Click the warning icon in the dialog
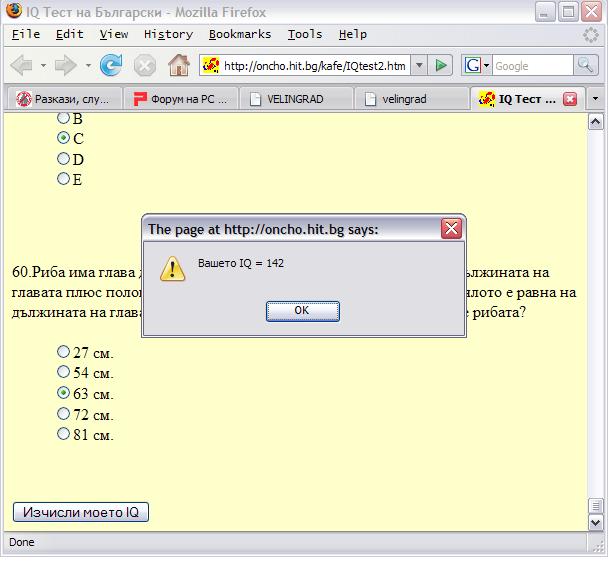Viewport: 611px width, 564px height. [x=172, y=269]
